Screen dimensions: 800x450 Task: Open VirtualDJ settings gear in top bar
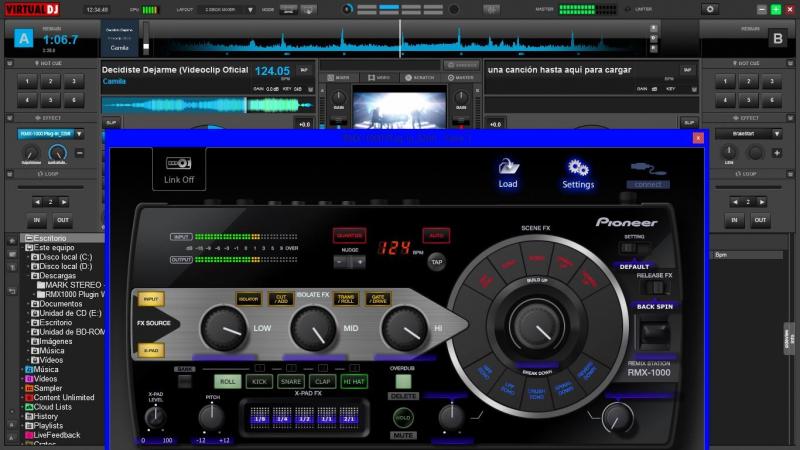click(710, 9)
